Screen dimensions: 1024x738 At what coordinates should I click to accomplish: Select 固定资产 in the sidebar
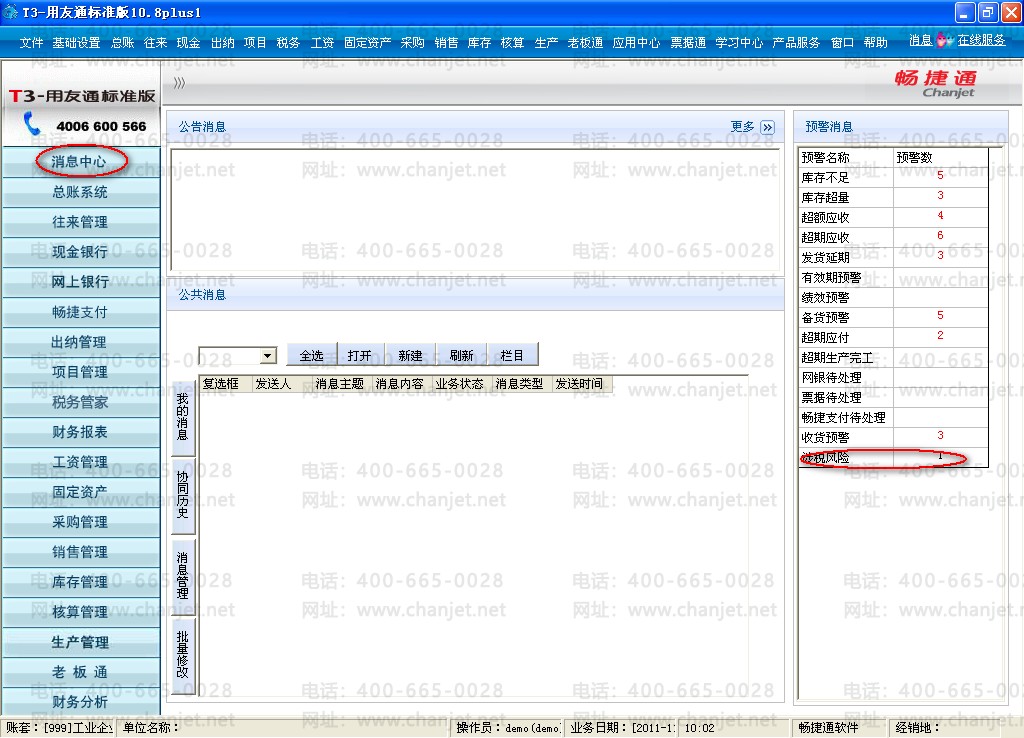pyautogui.click(x=81, y=492)
